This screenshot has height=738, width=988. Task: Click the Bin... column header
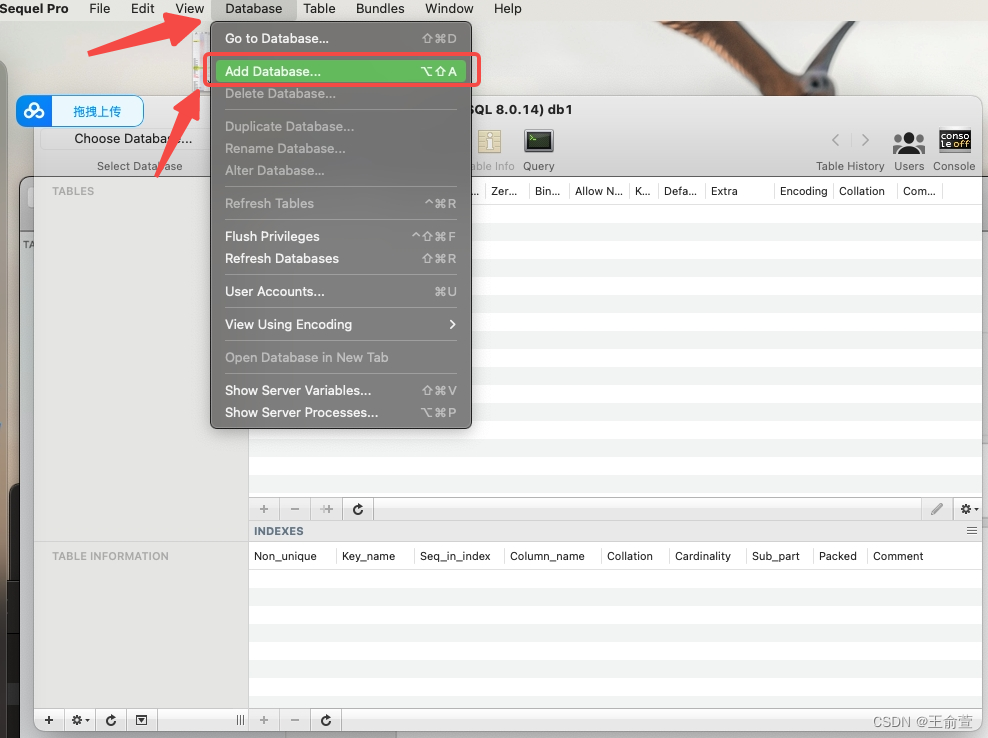[547, 191]
